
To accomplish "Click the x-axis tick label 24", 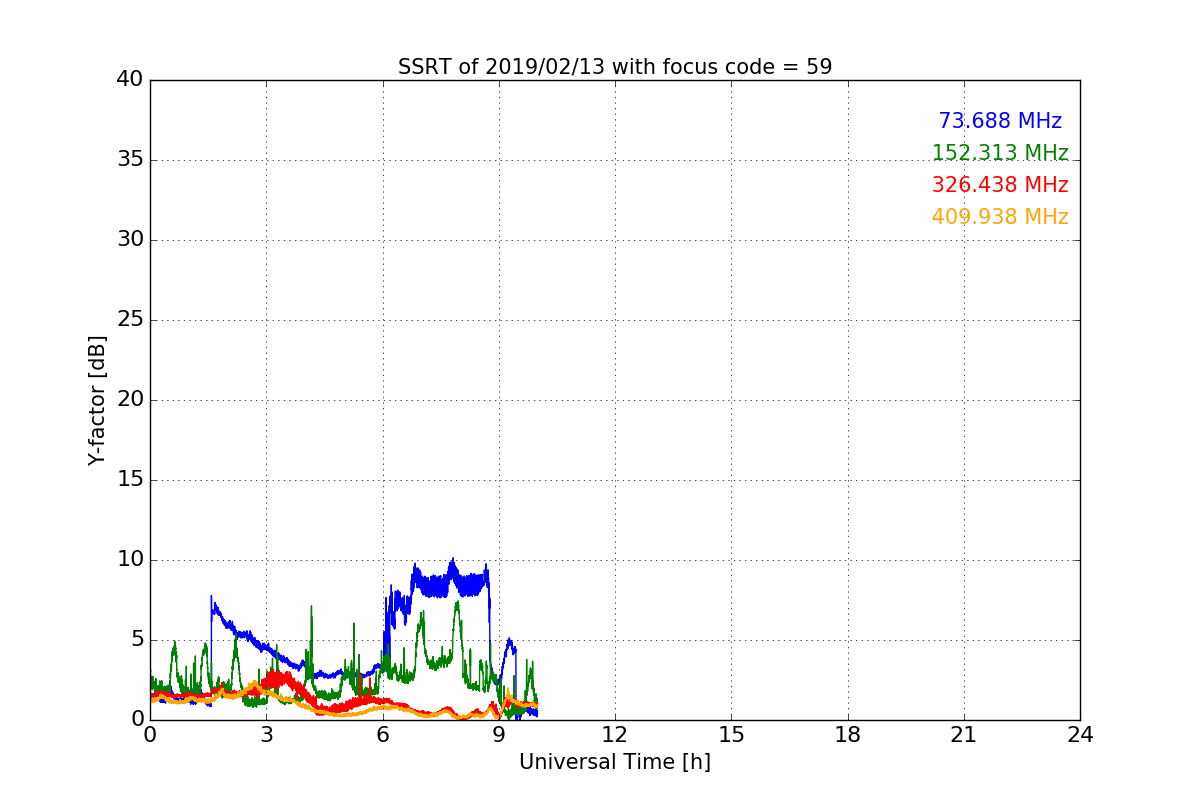I will 1080,735.
